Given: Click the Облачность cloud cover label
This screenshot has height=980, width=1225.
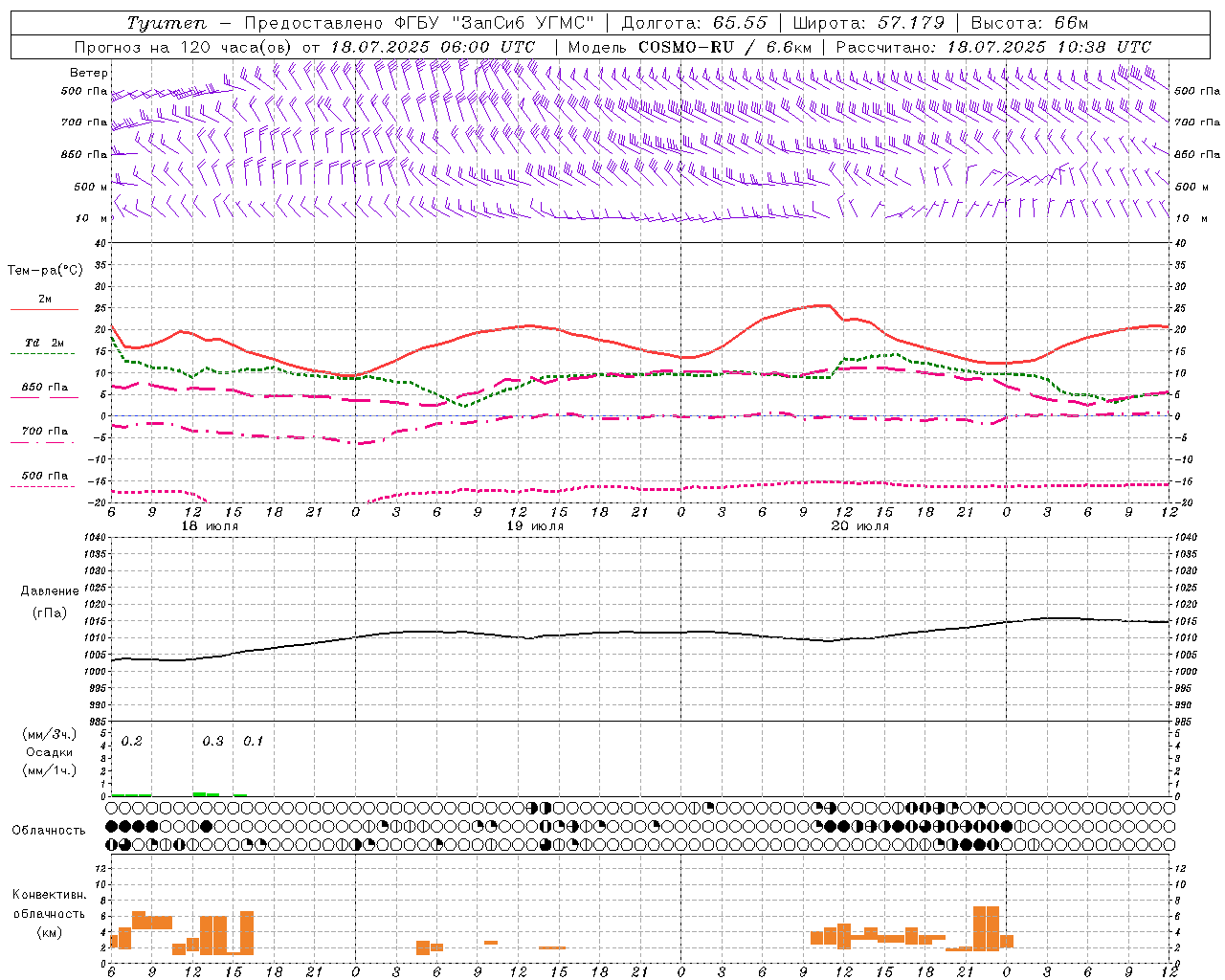Looking at the screenshot, I should pos(49,831).
